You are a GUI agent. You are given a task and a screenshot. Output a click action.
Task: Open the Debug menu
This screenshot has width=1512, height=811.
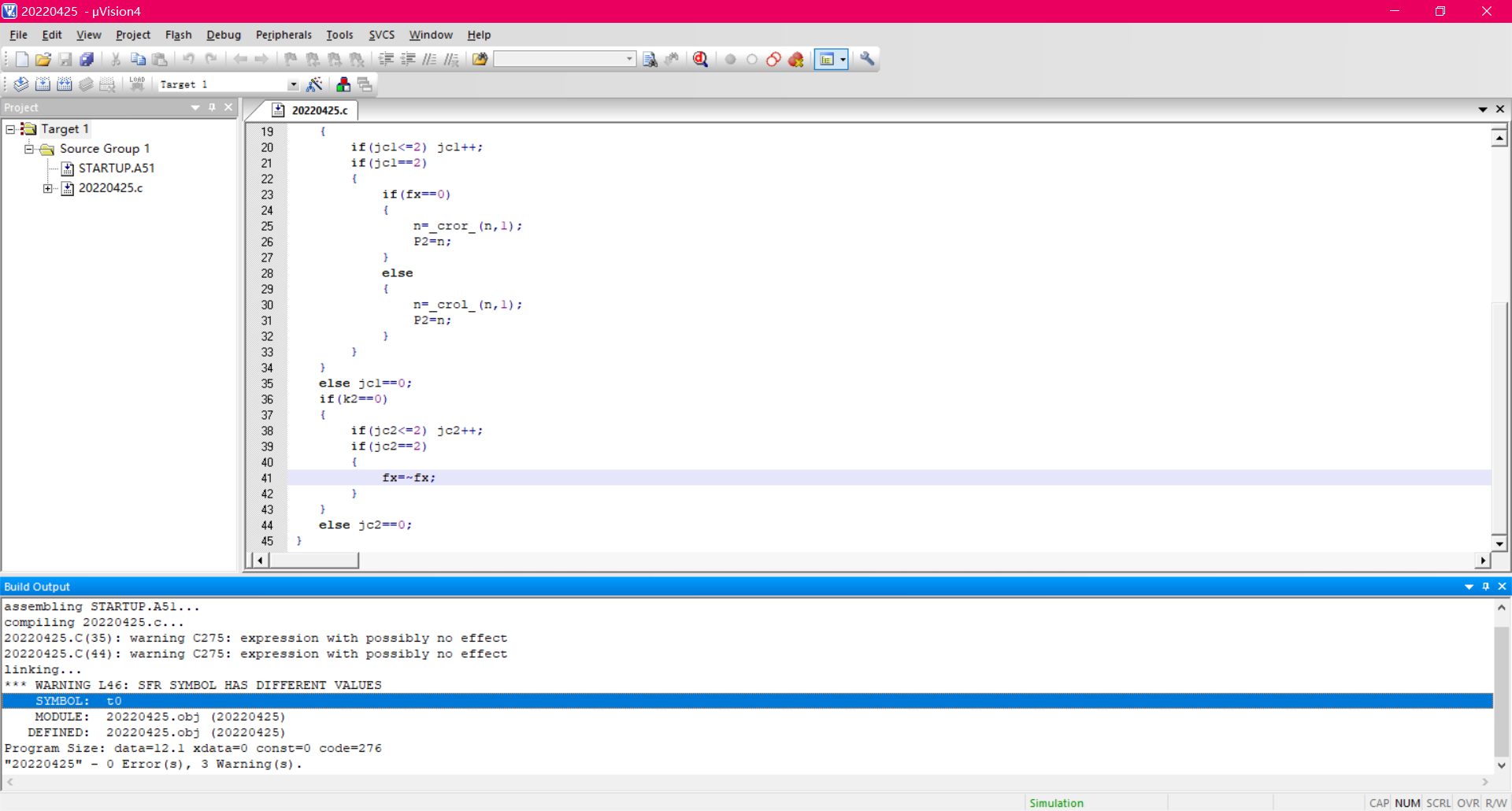[224, 35]
